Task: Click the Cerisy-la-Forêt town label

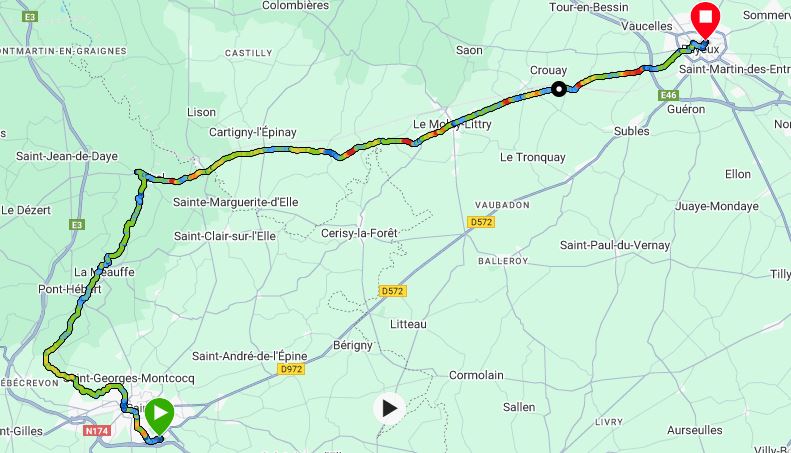Action: pos(359,233)
